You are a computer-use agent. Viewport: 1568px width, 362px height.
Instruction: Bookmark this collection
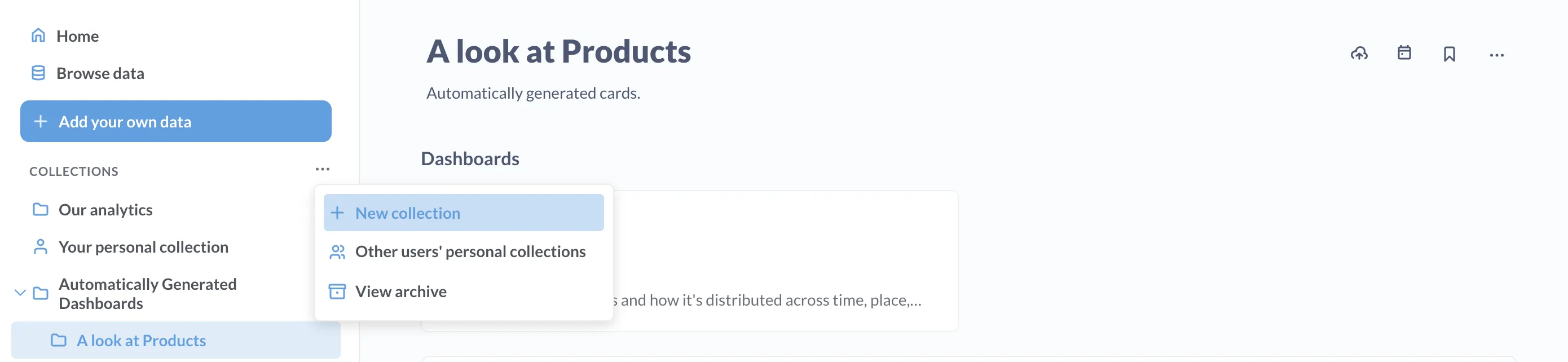(x=1448, y=54)
